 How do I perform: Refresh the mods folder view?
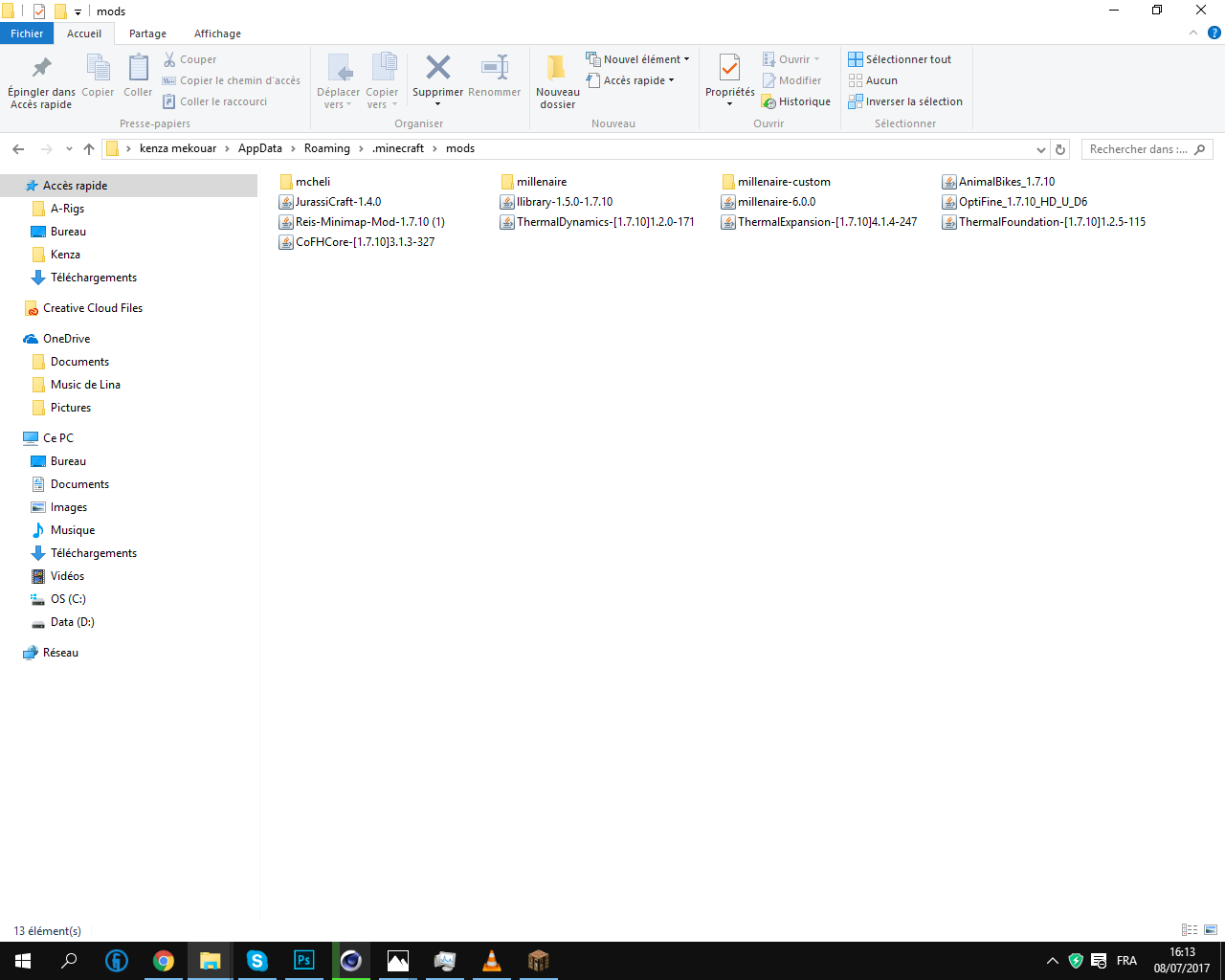coord(1059,149)
